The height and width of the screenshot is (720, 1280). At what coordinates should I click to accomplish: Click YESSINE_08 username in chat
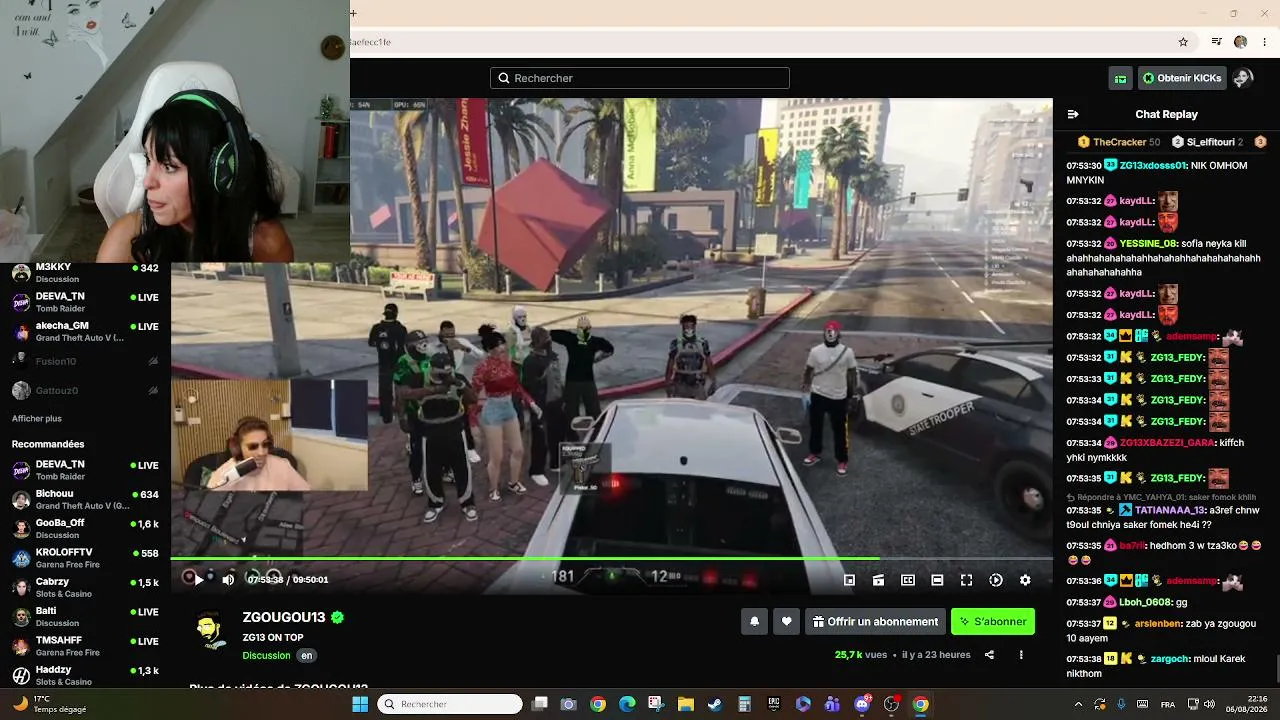coord(1148,243)
